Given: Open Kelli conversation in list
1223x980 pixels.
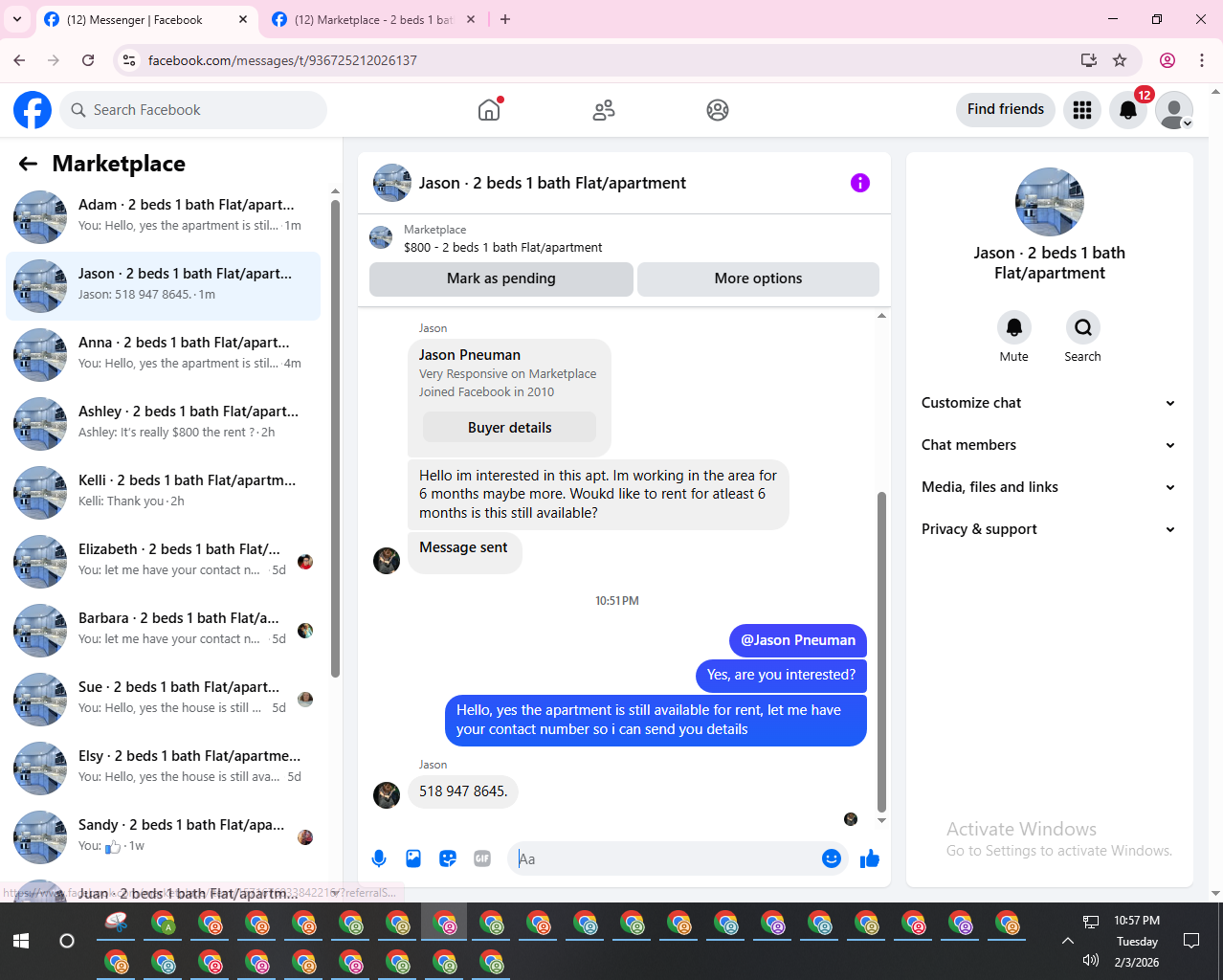Looking at the screenshot, I should point(164,493).
